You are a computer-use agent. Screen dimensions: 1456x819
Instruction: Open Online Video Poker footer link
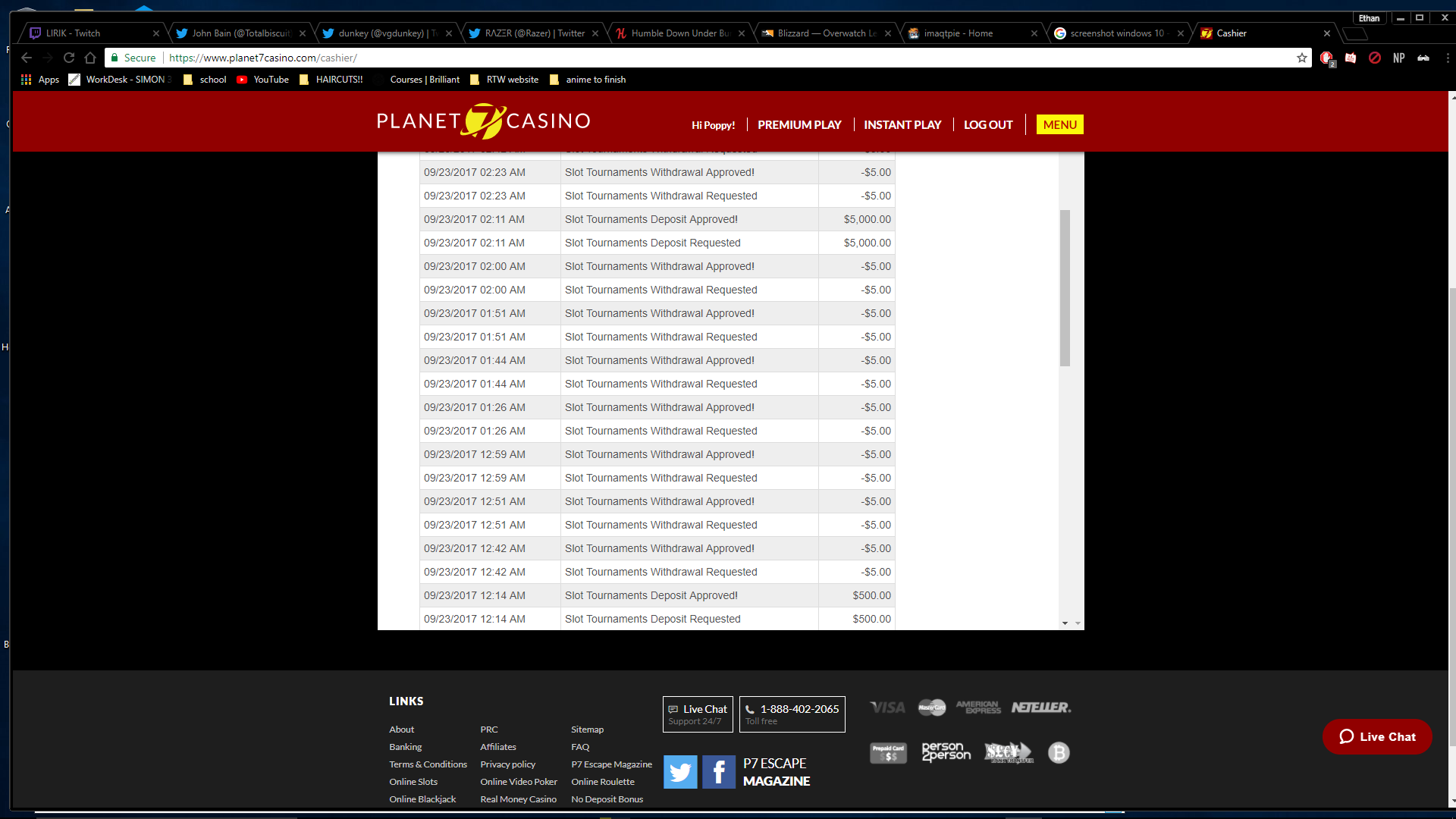(519, 782)
